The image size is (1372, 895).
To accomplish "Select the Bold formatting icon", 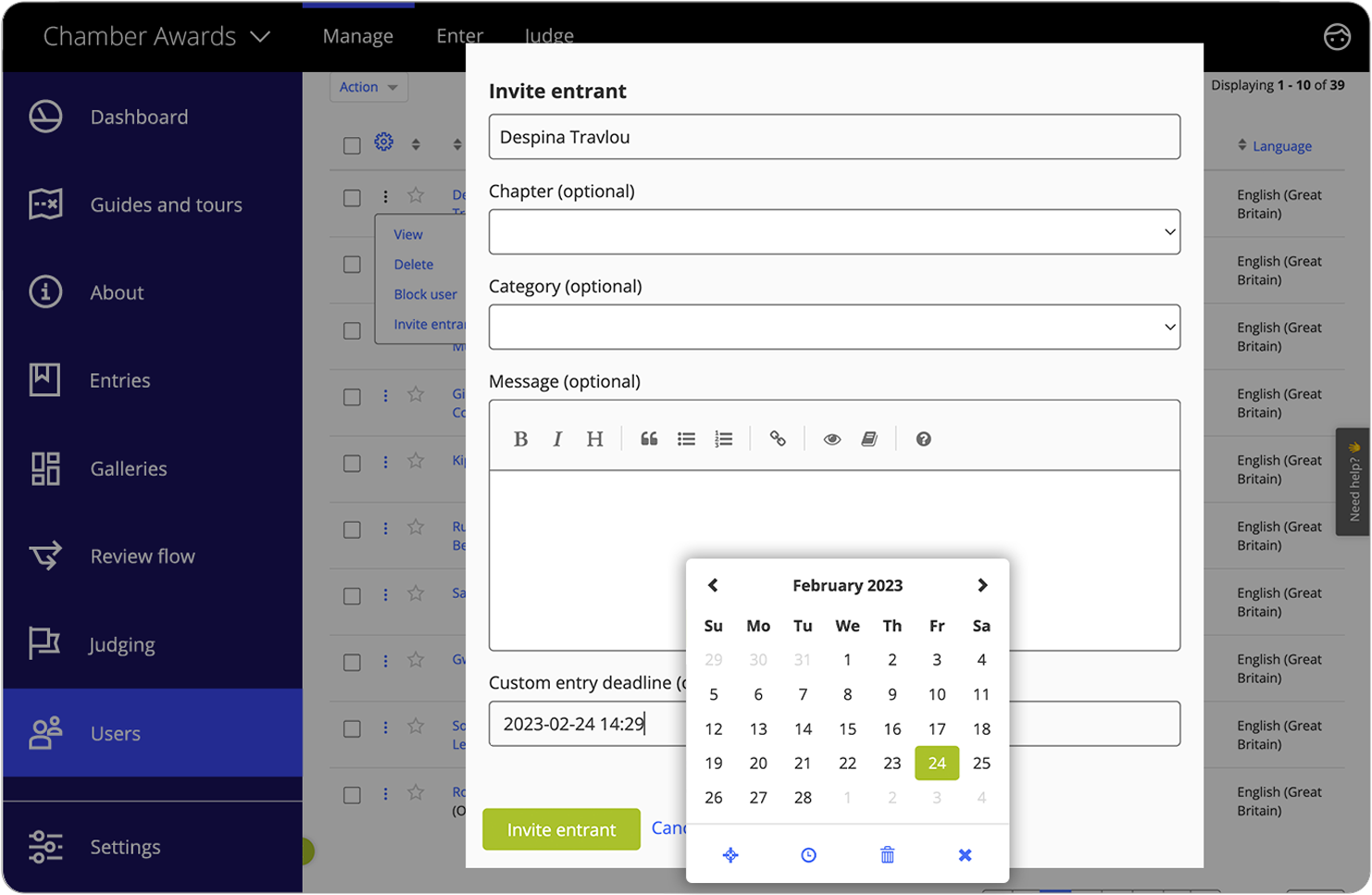I will pos(521,439).
